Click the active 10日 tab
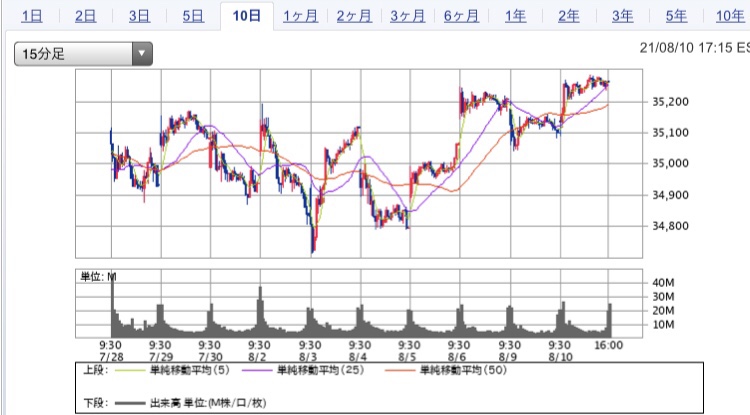 (247, 16)
